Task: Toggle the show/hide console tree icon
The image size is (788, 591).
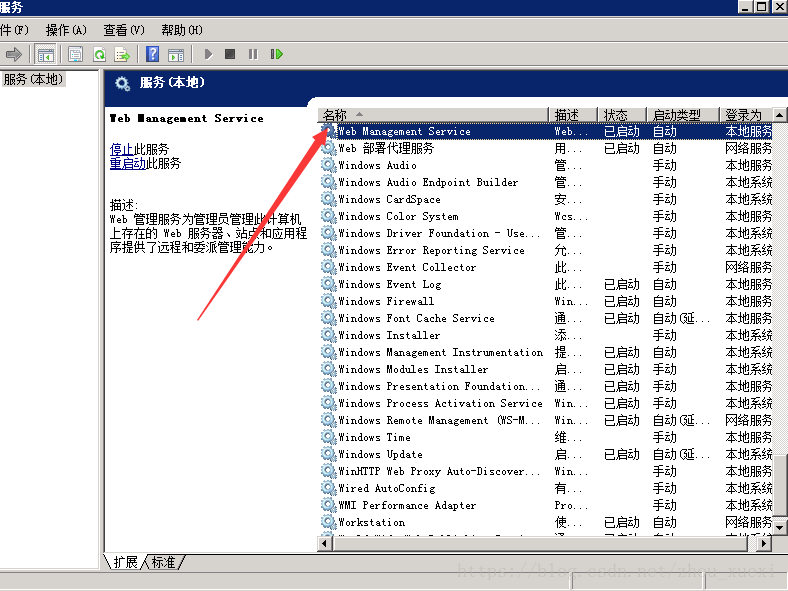Action: (46, 54)
